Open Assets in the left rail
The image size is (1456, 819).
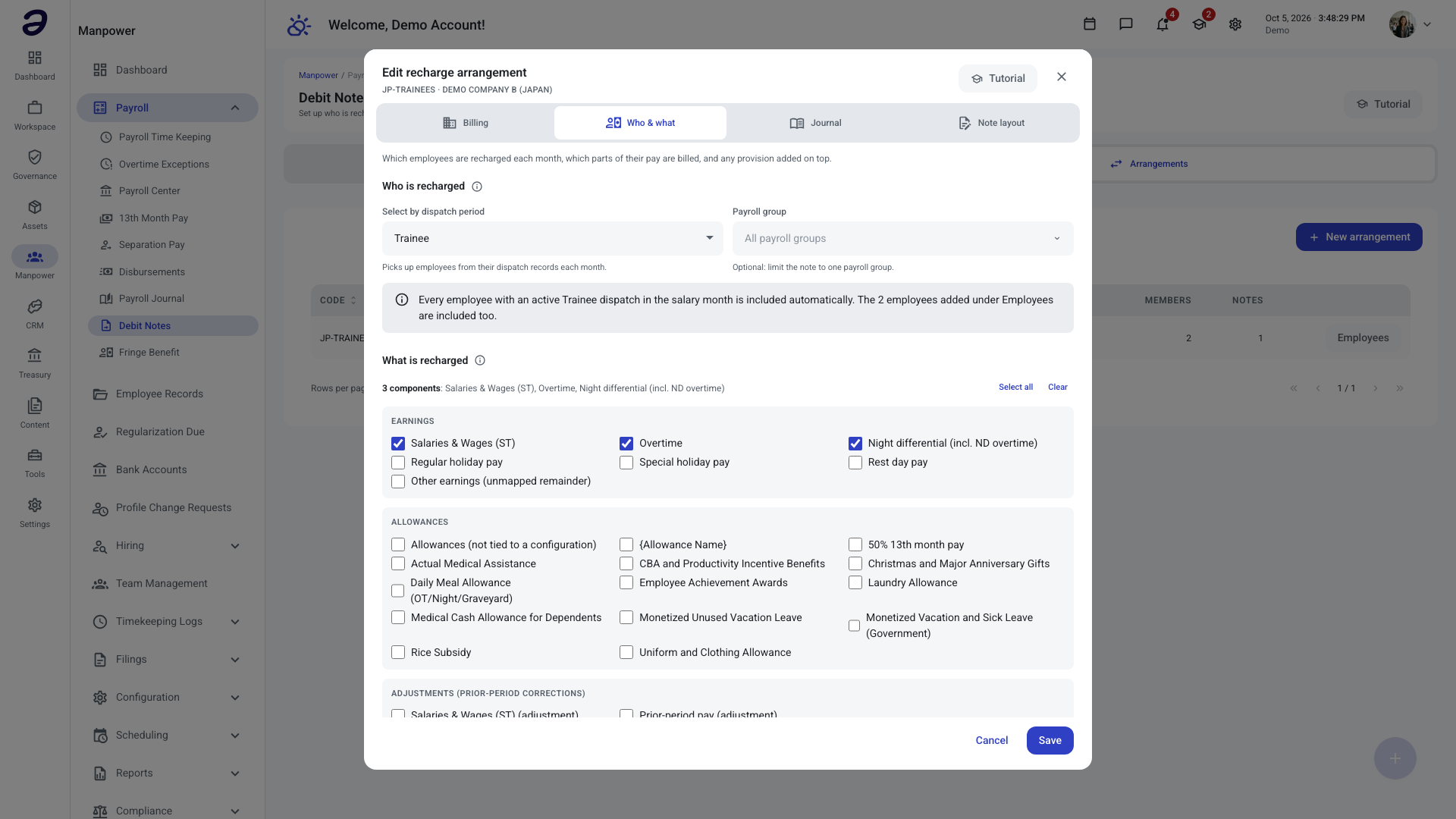pyautogui.click(x=35, y=214)
